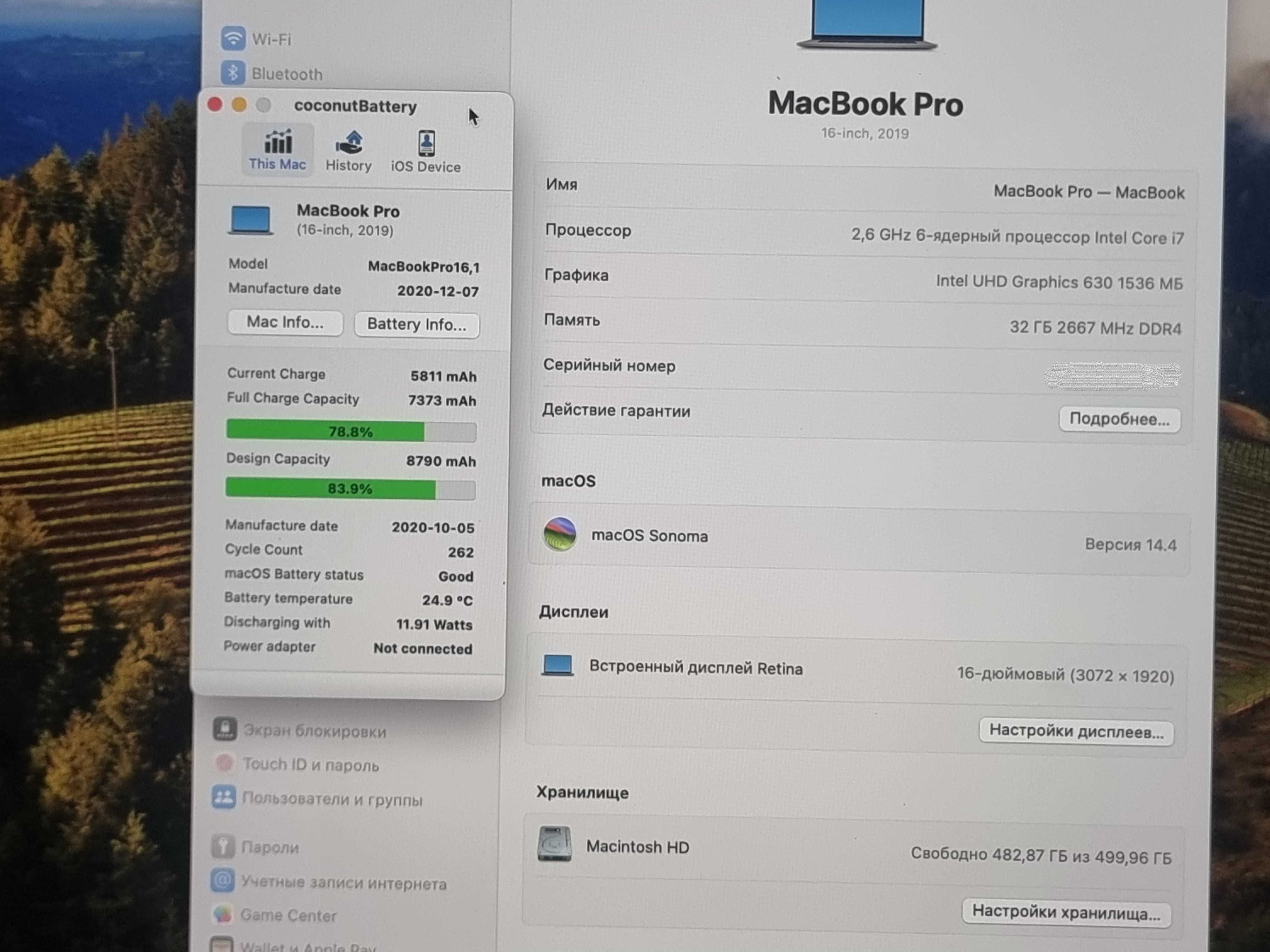Image resolution: width=1270 pixels, height=952 pixels.
Task: Open Настройки дисплеев... button
Action: coord(1076,732)
